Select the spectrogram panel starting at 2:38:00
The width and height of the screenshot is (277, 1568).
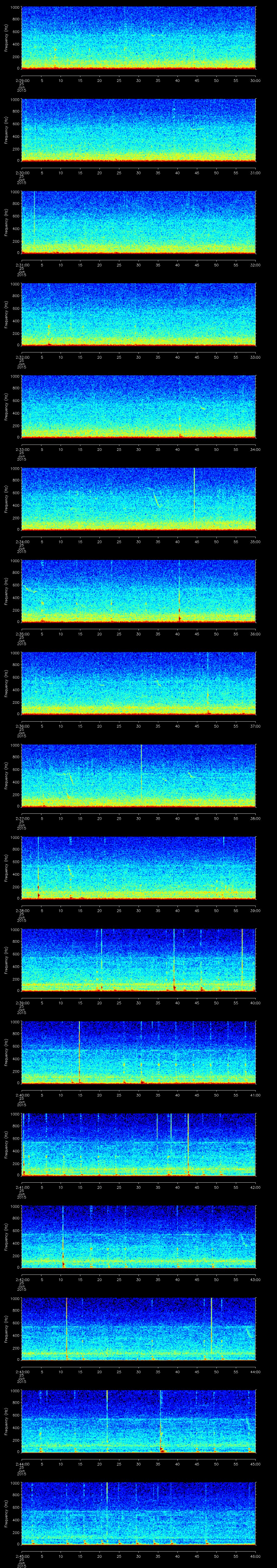[x=138, y=868]
